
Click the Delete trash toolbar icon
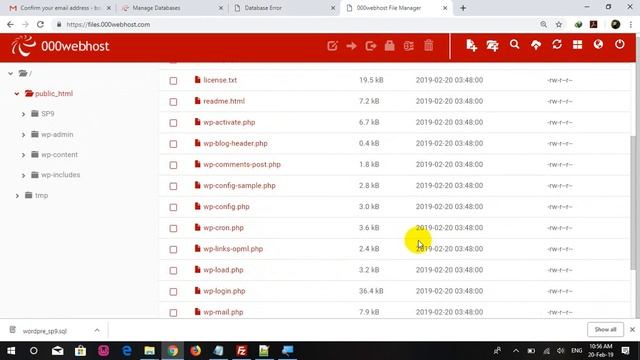(x=428, y=45)
